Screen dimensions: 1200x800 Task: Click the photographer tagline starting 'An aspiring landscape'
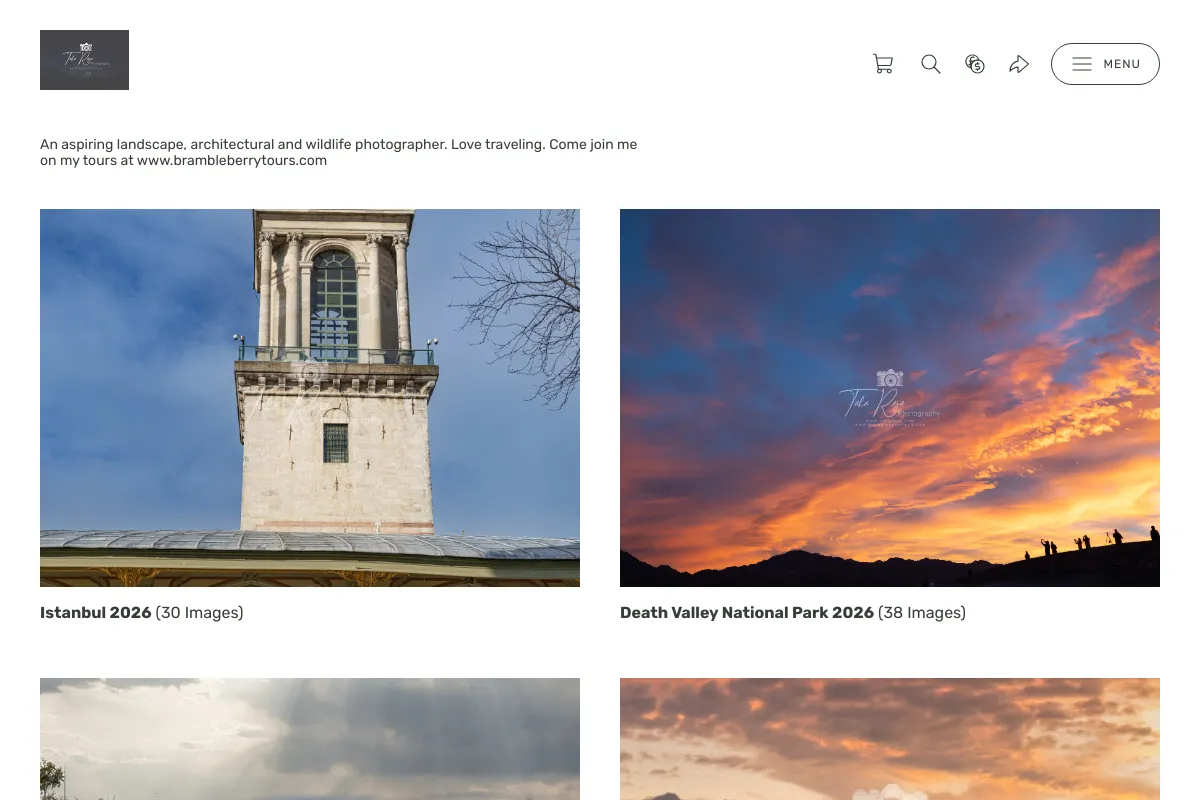click(x=338, y=152)
